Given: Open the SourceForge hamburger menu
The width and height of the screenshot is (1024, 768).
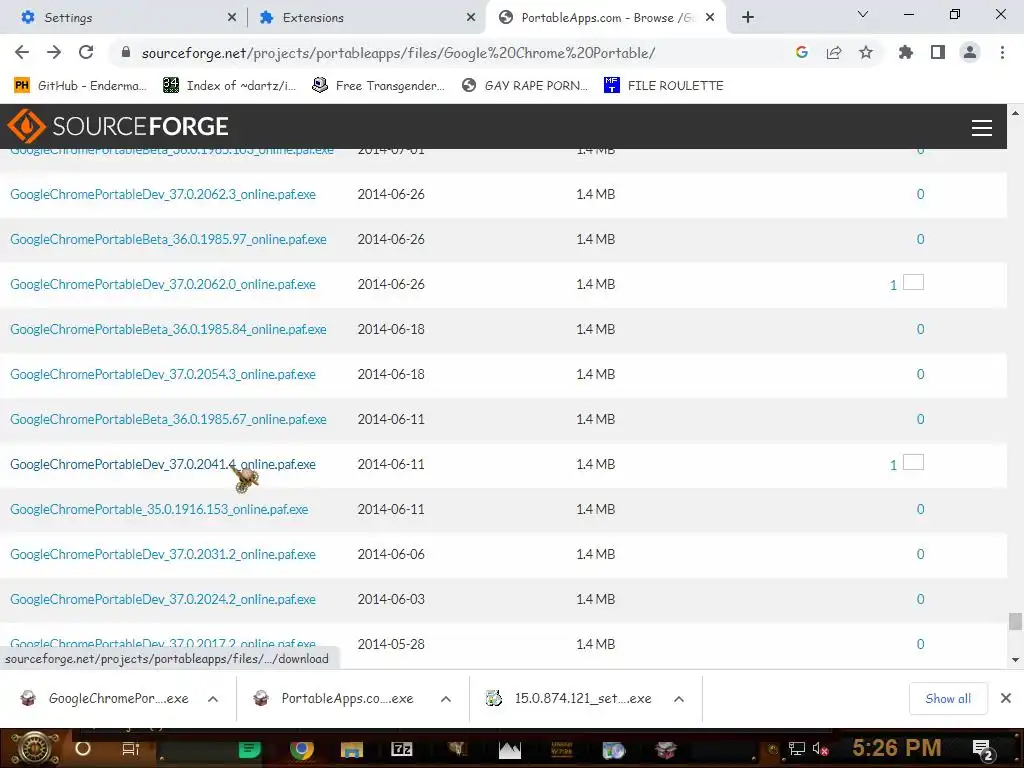Looking at the screenshot, I should (982, 127).
